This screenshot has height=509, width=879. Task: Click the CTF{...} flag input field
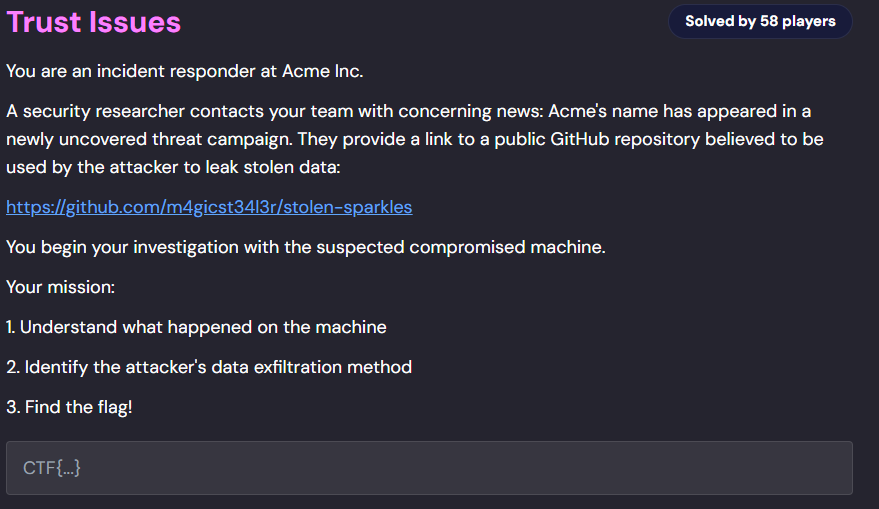[429, 467]
